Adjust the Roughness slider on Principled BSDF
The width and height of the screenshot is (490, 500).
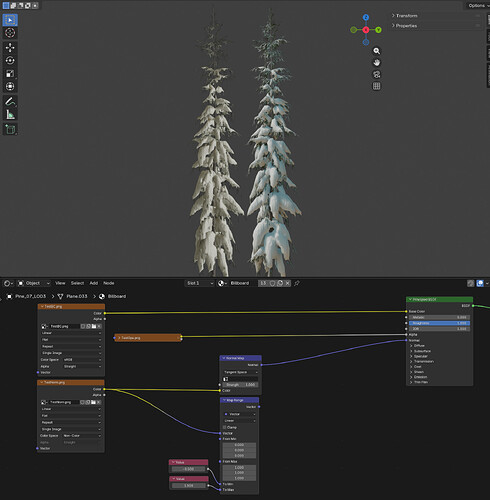pyautogui.click(x=439, y=323)
